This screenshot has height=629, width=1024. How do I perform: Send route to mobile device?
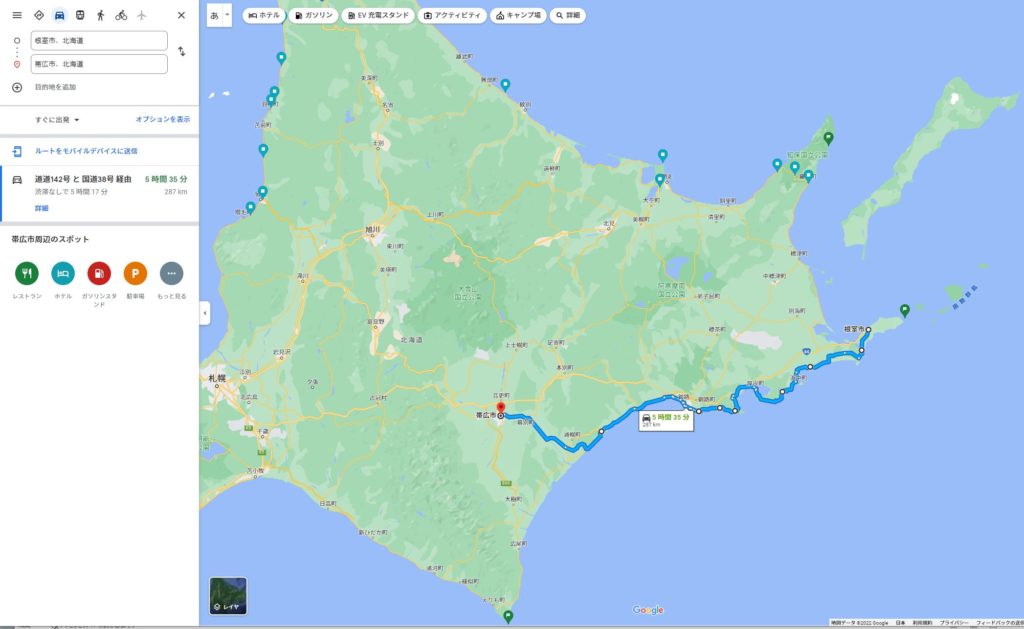pos(85,151)
